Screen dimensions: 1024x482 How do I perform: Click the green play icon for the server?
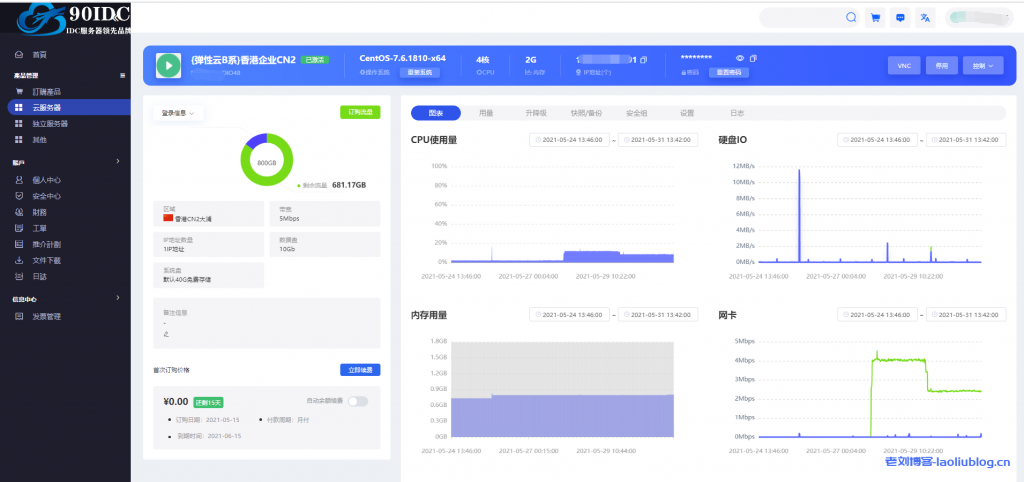click(167, 65)
